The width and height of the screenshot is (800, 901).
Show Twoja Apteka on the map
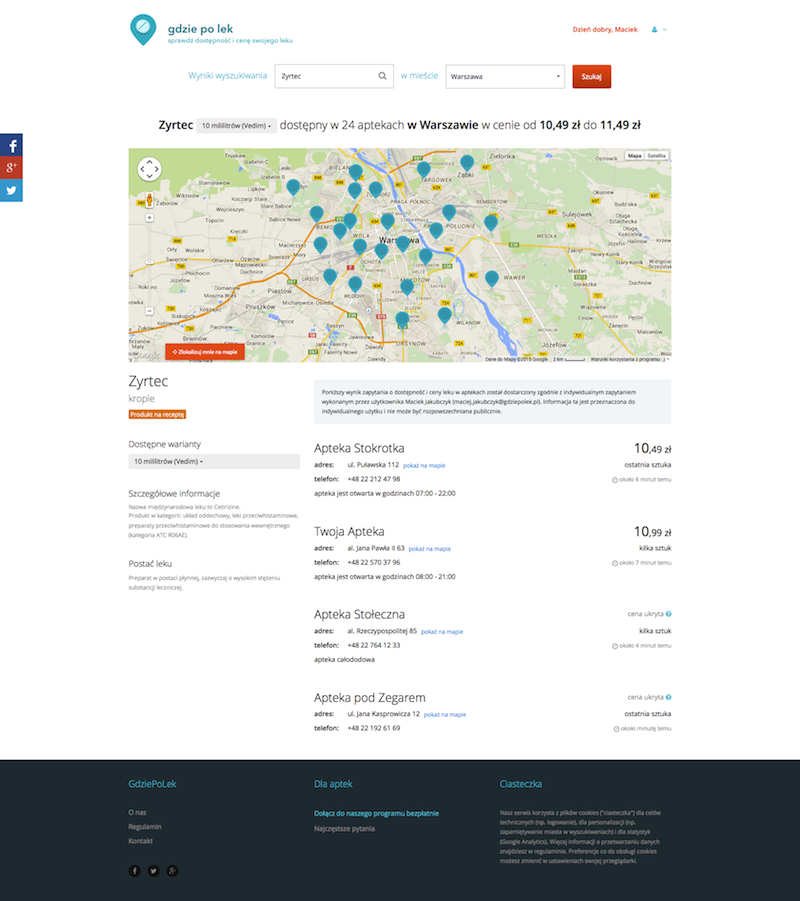click(x=429, y=549)
